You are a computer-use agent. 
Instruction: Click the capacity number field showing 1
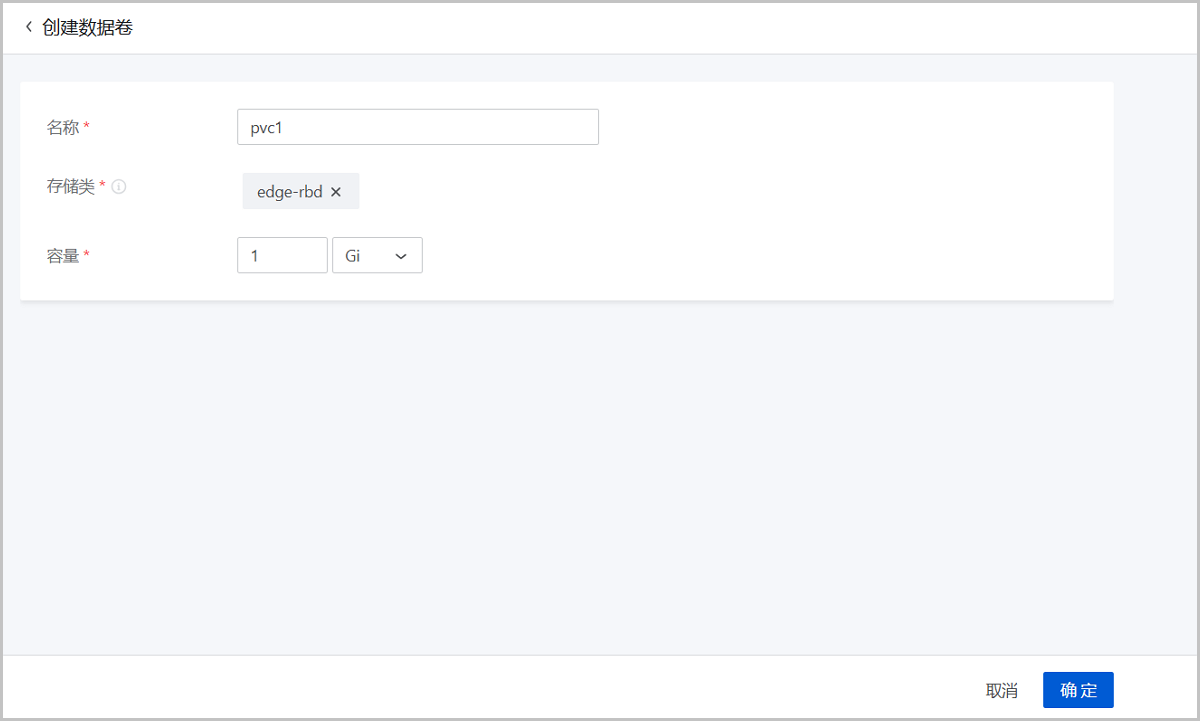[282, 255]
